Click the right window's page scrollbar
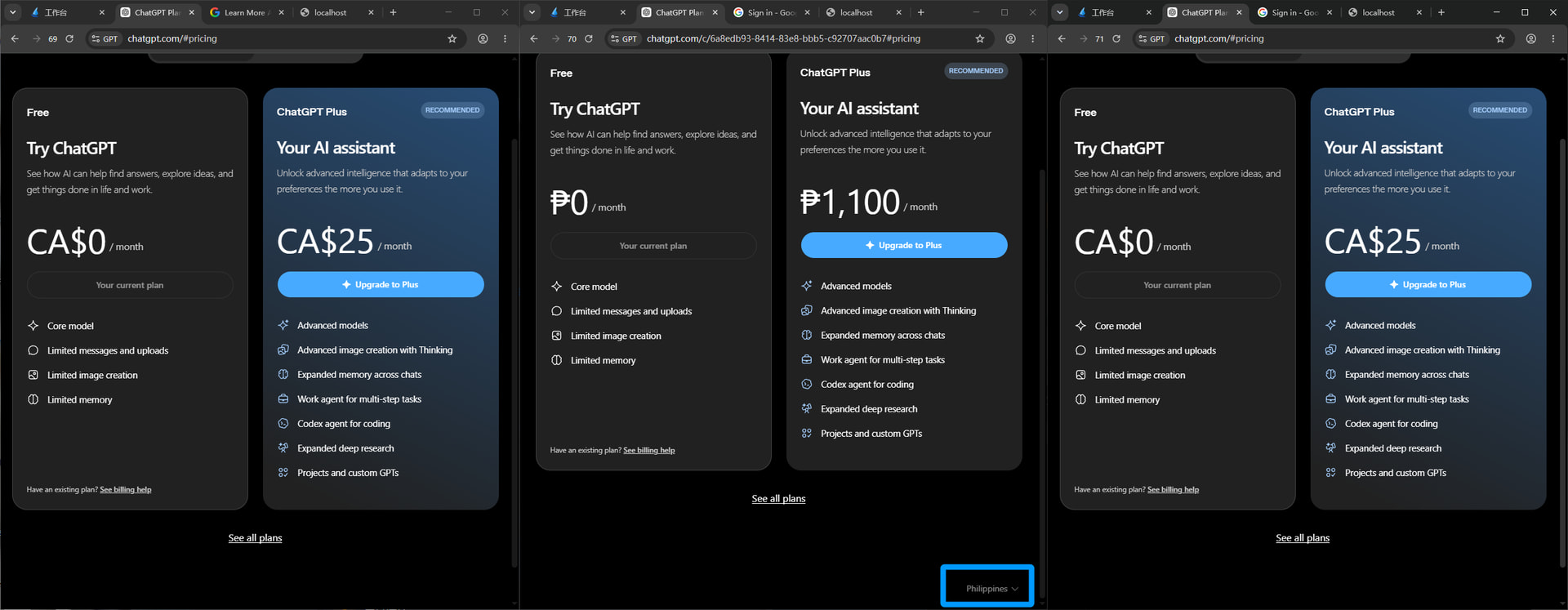This screenshot has width=1568, height=610. click(x=1562, y=353)
